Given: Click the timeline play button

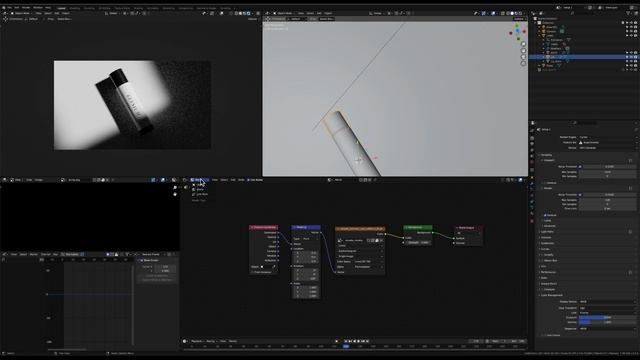Looking at the screenshot, I should coord(359,341).
